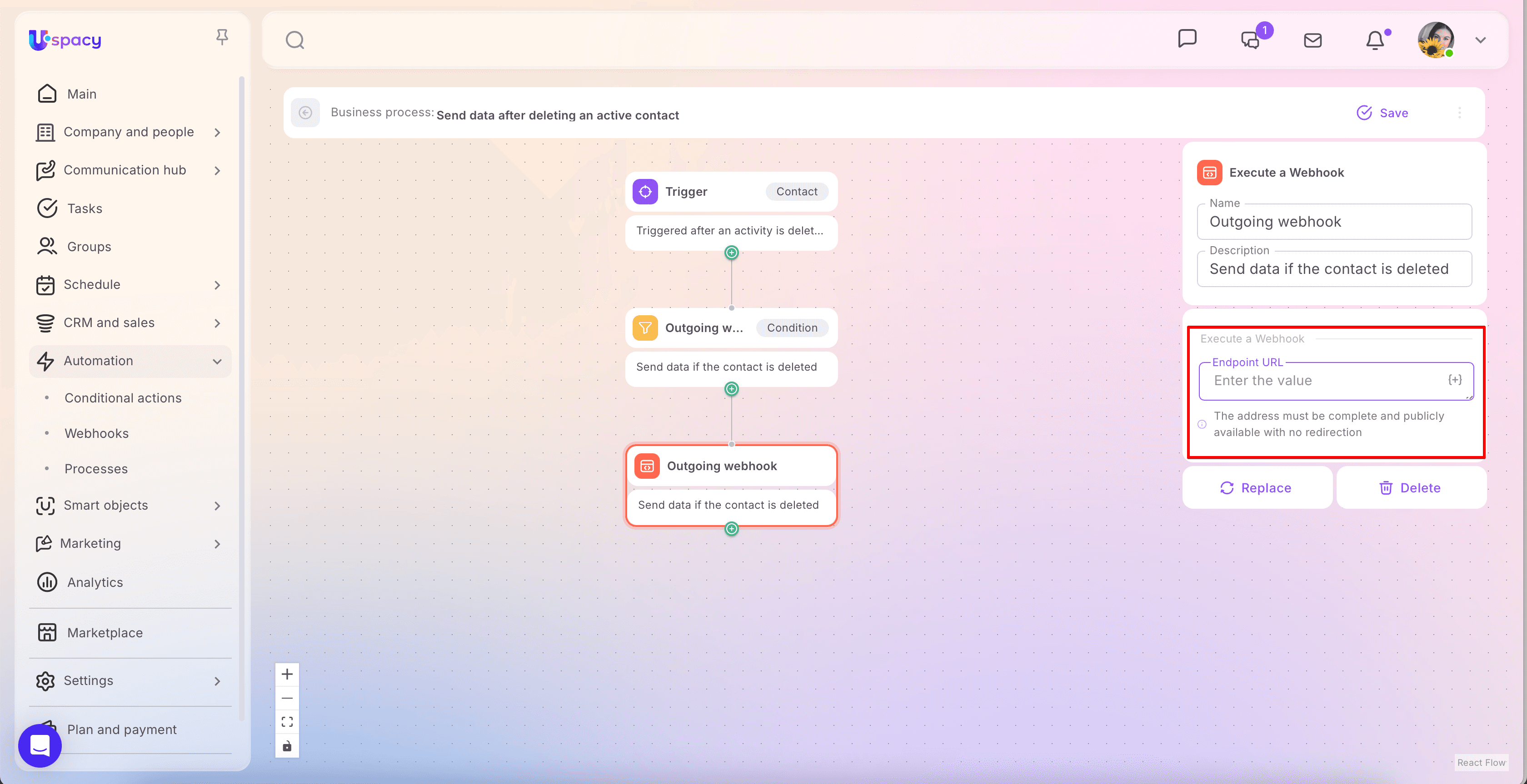Image resolution: width=1527 pixels, height=784 pixels.
Task: Click the Endpoint URL input field
Action: coord(1322,381)
